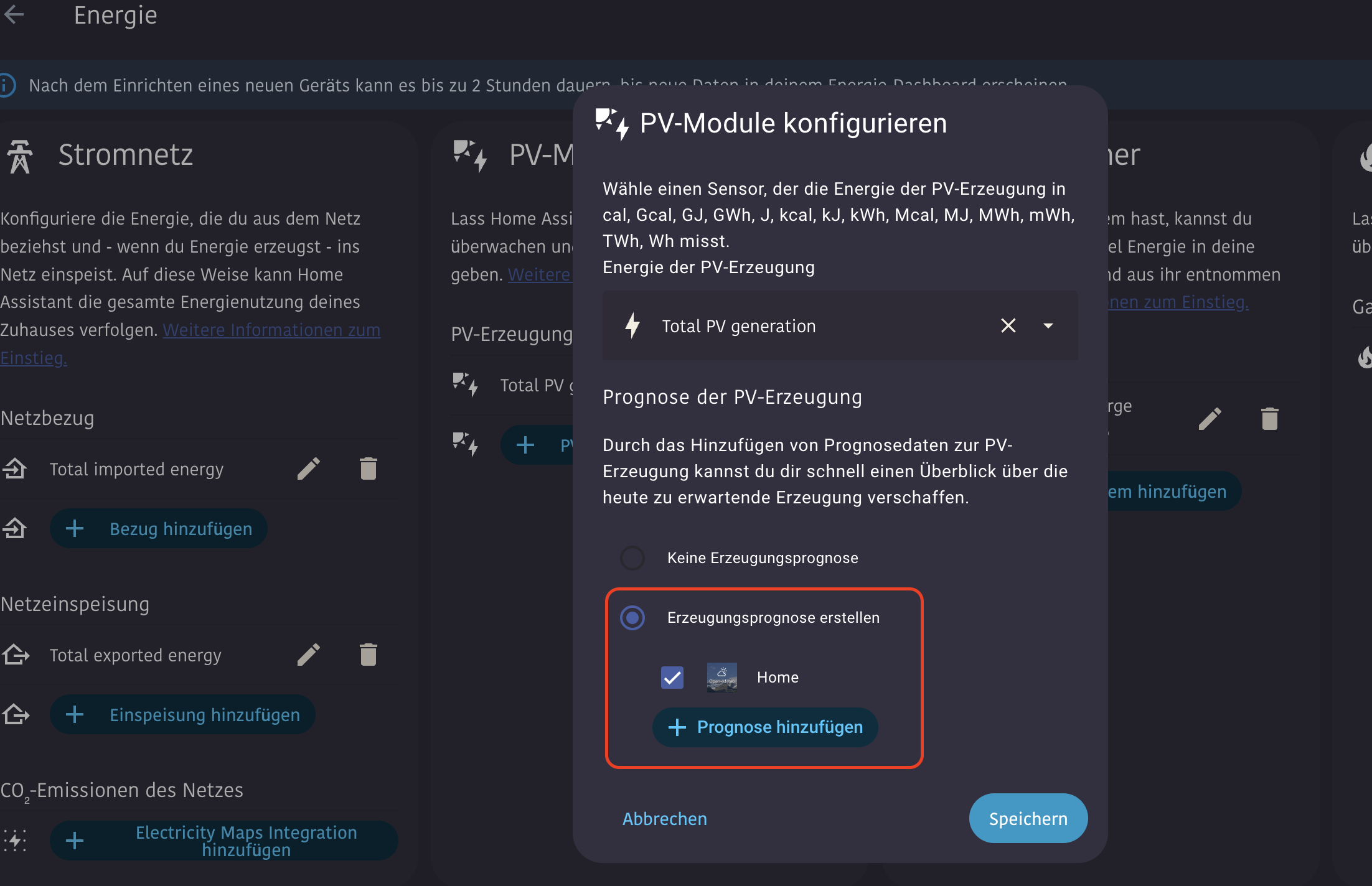The width and height of the screenshot is (1372, 886).
Task: Open Weitere Informationen zum Einstieg link
Action: [x=271, y=330]
